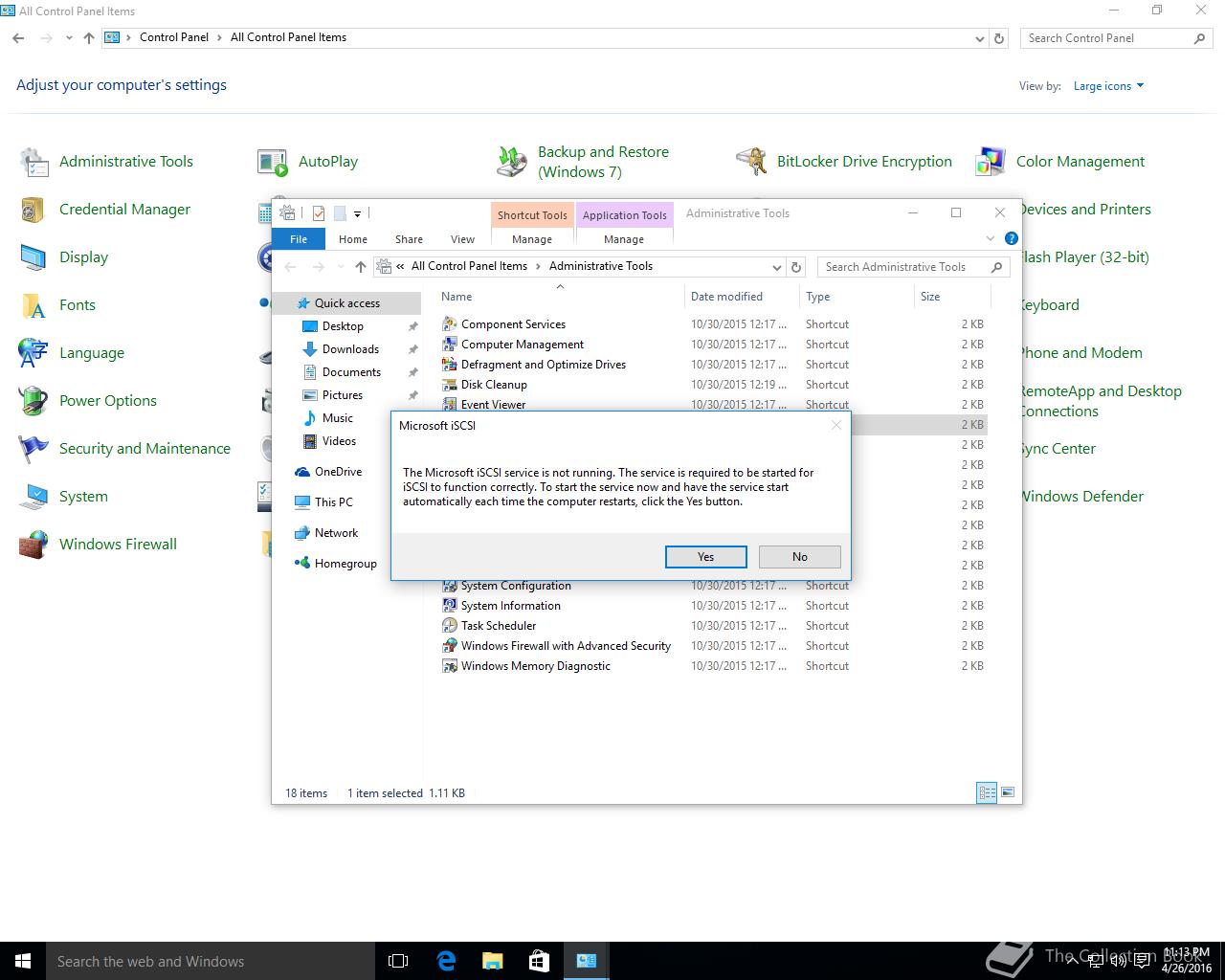Launch Microsoft Edge from taskbar
The image size is (1225, 980).
pos(446,961)
